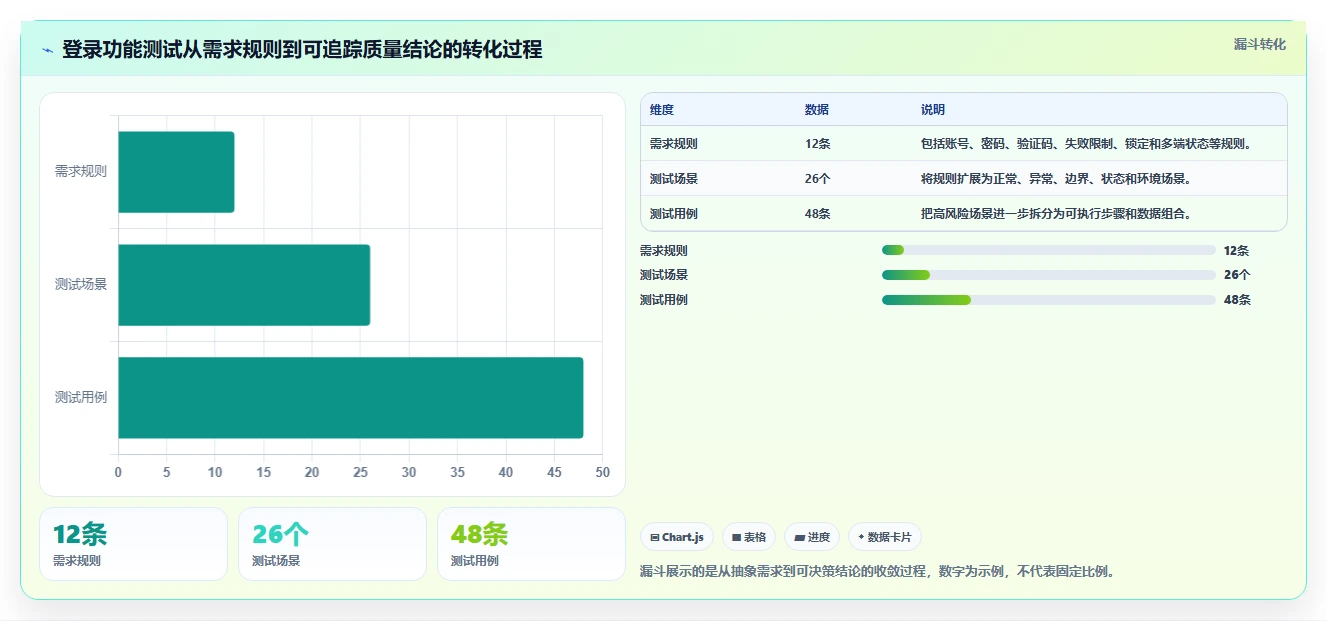Select the 测试场景 table row cell
Image resolution: width=1327 pixels, height=621 pixels.
674,179
